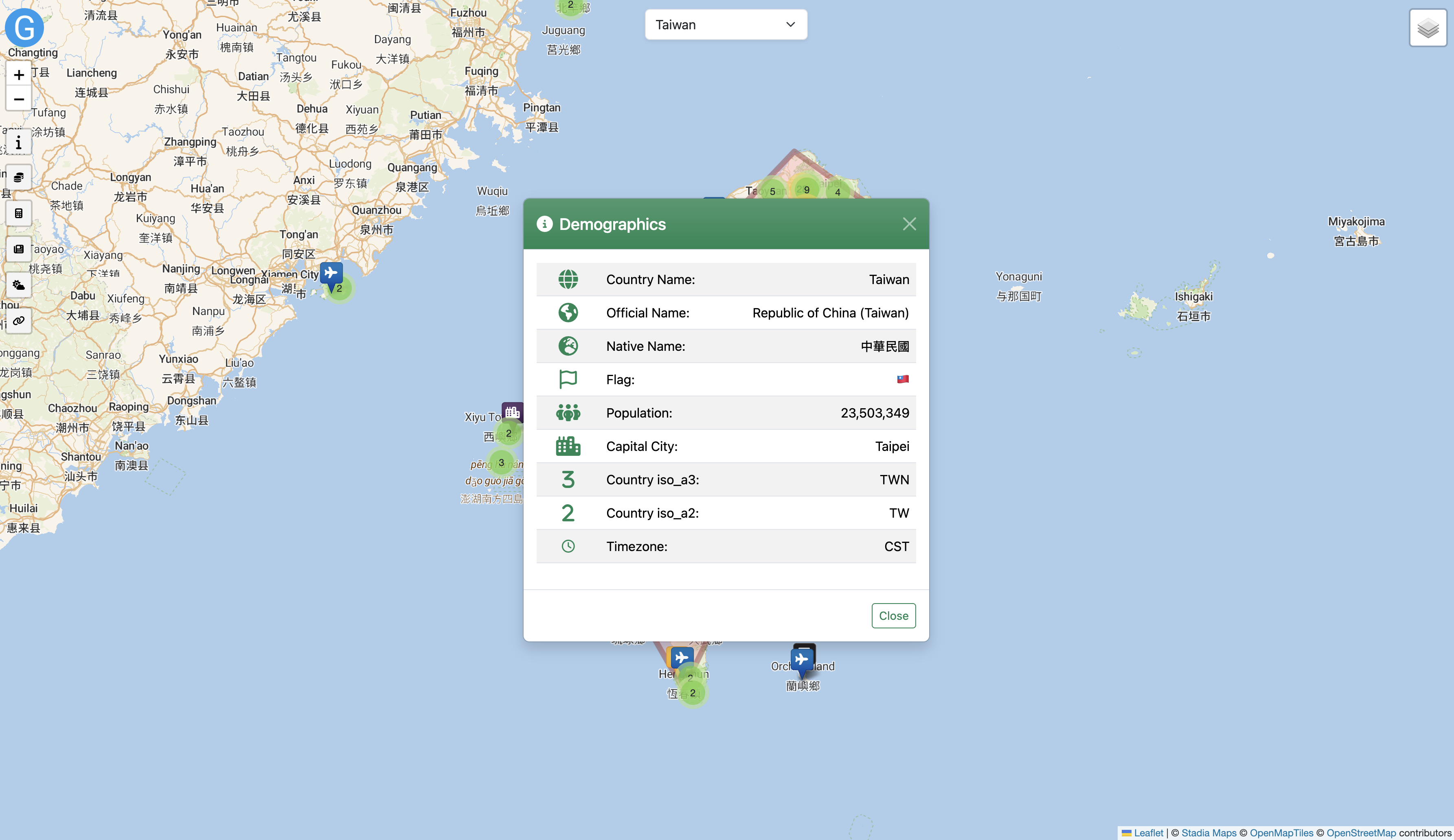The image size is (1454, 840).
Task: Click the Xiamen airport plane marker
Action: coord(331,273)
